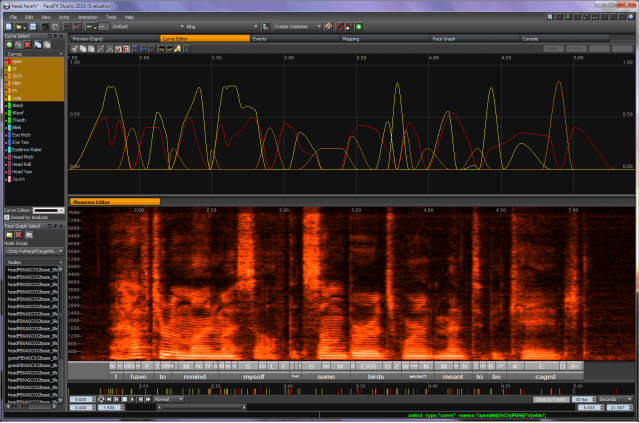Open the Tools menu
Viewport: 640px width, 423px height.
tap(111, 18)
